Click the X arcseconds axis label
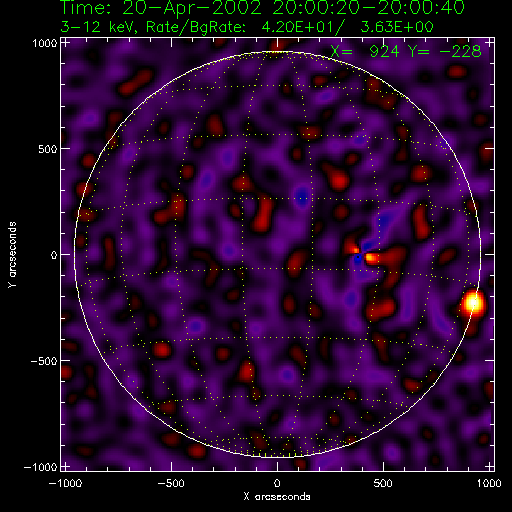512x512 pixels. (x=277, y=497)
